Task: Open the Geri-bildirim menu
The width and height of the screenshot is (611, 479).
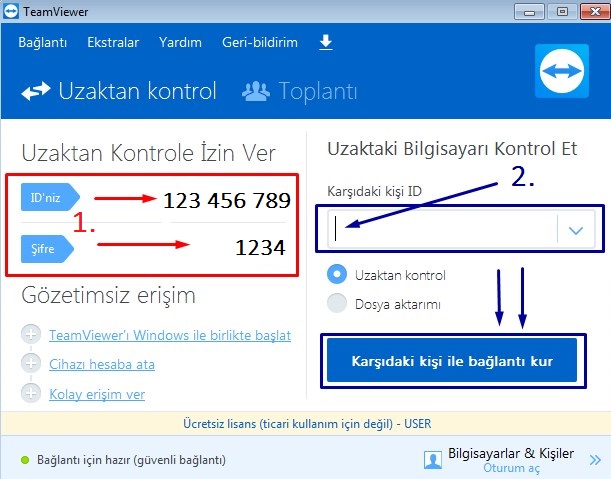Action: pyautogui.click(x=260, y=42)
